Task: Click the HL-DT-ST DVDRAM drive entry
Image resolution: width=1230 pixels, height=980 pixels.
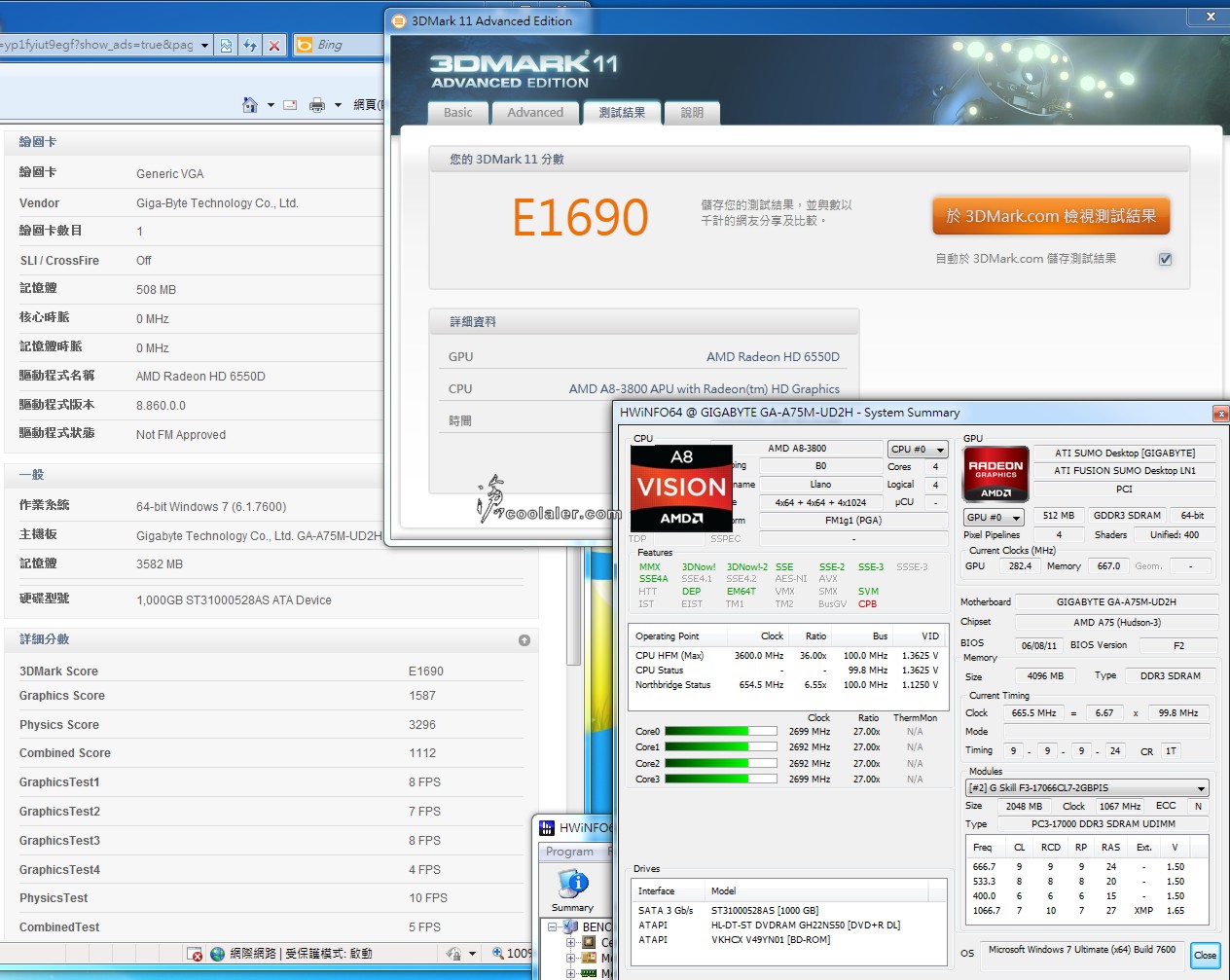Action: click(x=806, y=926)
